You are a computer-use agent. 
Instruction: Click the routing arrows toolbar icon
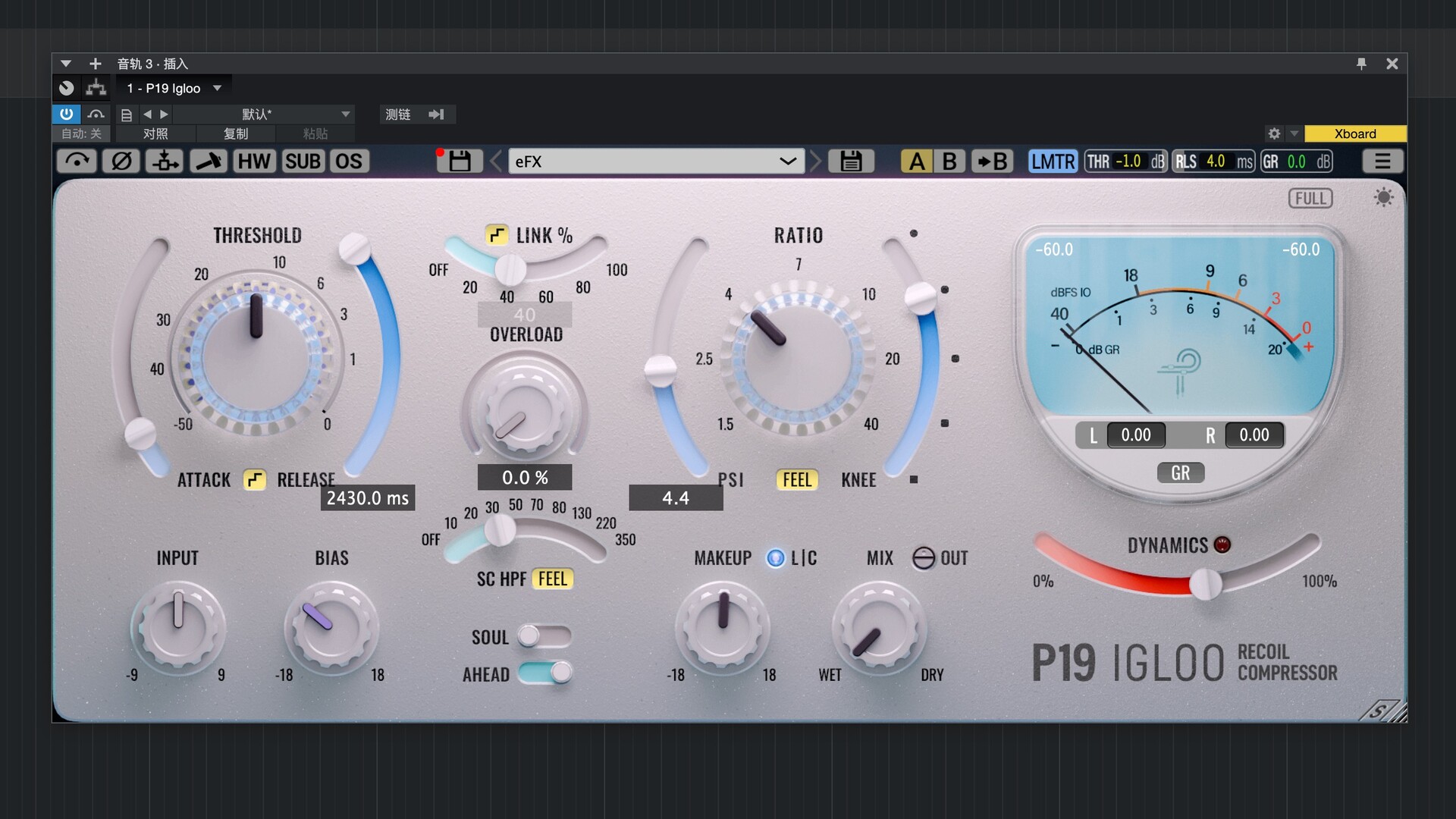[x=165, y=161]
